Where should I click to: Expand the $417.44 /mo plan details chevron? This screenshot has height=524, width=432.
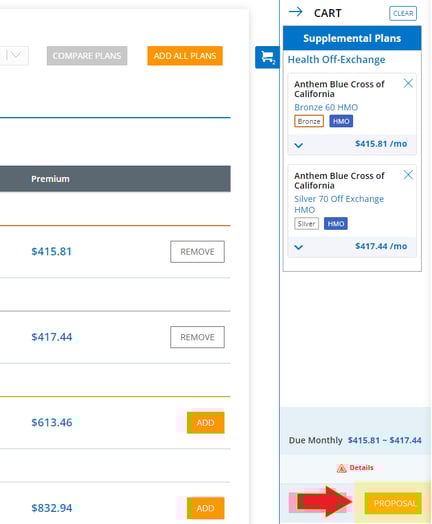[298, 247]
